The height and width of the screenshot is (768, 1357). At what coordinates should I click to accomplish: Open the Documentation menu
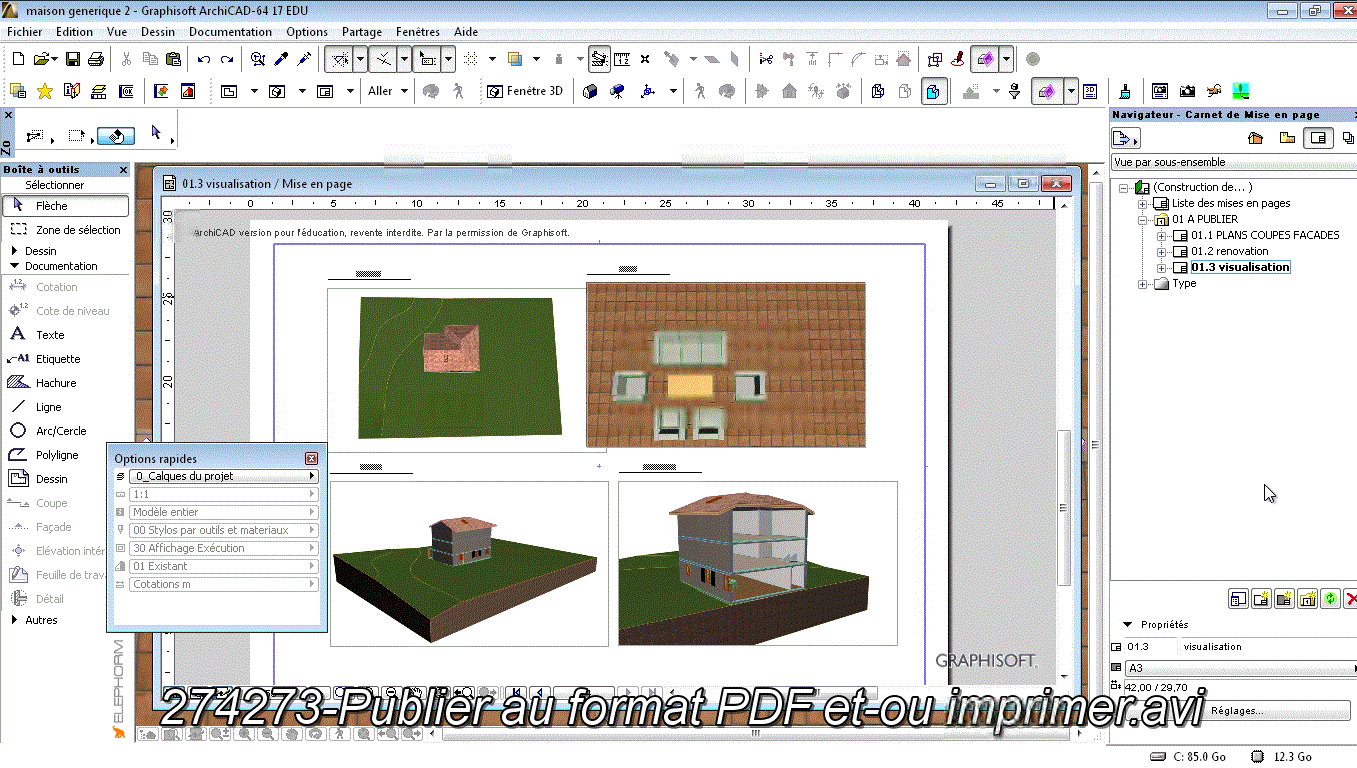tap(230, 32)
